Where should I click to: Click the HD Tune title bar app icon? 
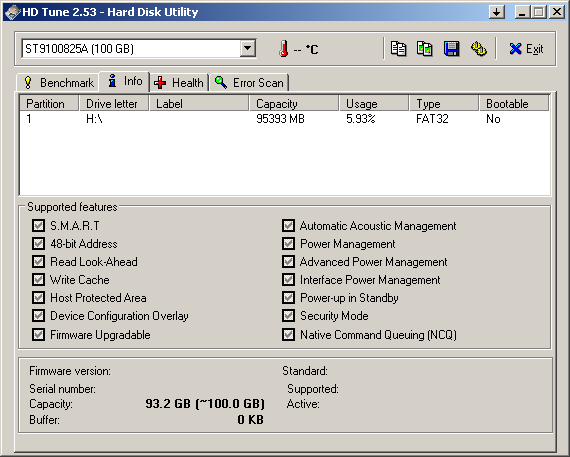pos(12,12)
